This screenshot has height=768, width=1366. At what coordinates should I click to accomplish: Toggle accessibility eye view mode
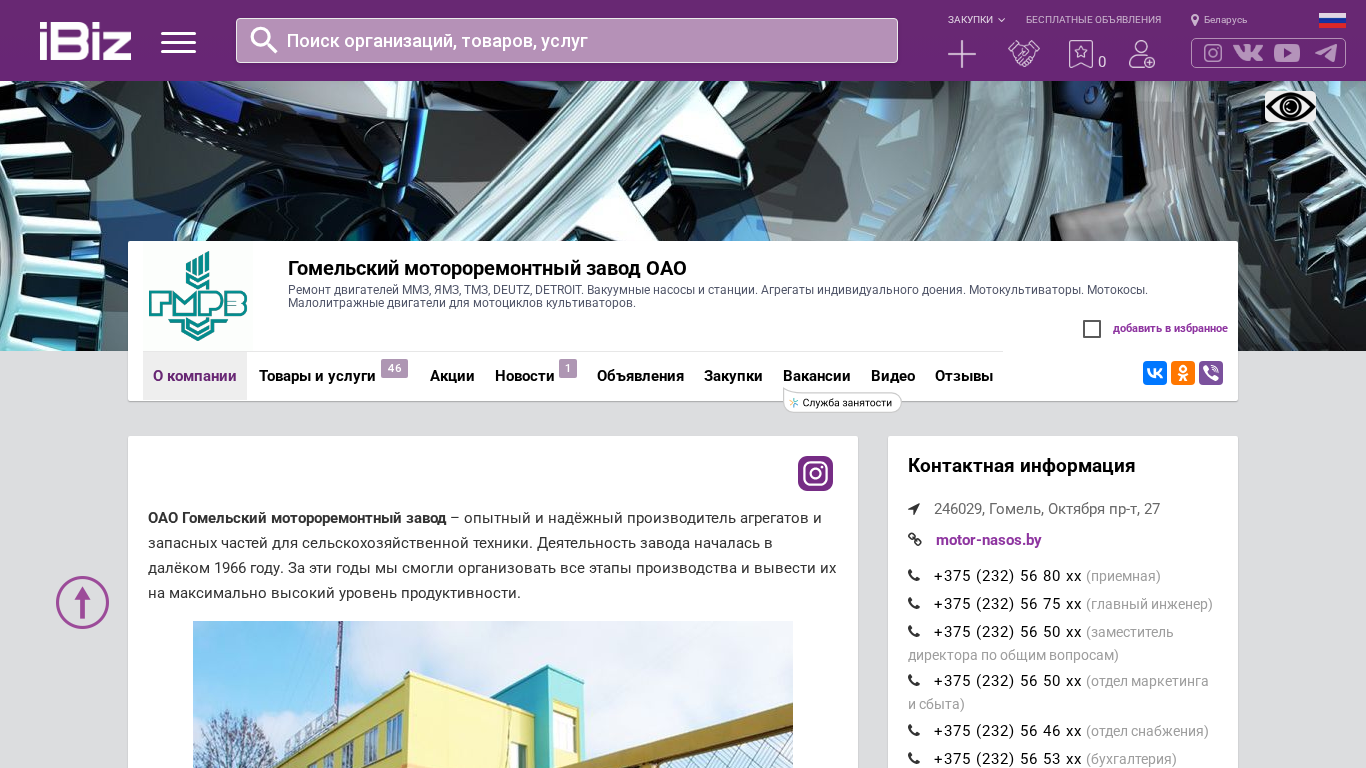coord(1290,107)
